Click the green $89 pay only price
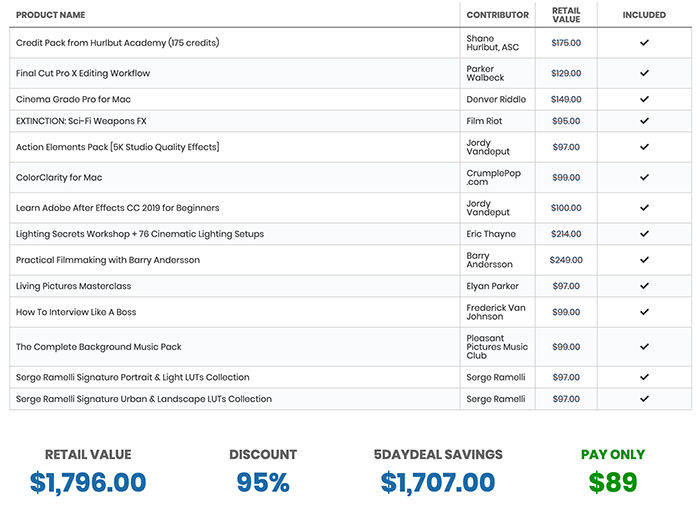Viewport: 700px width, 505px height. click(613, 482)
